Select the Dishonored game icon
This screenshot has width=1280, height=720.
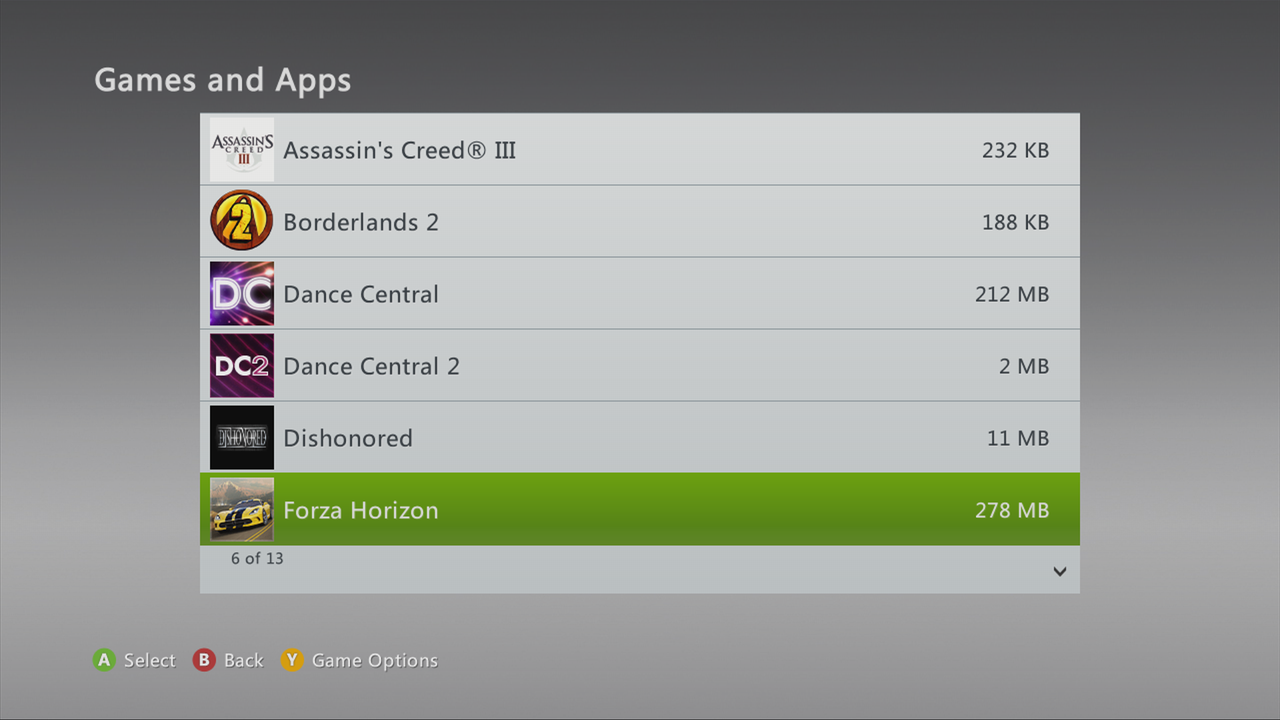242,438
